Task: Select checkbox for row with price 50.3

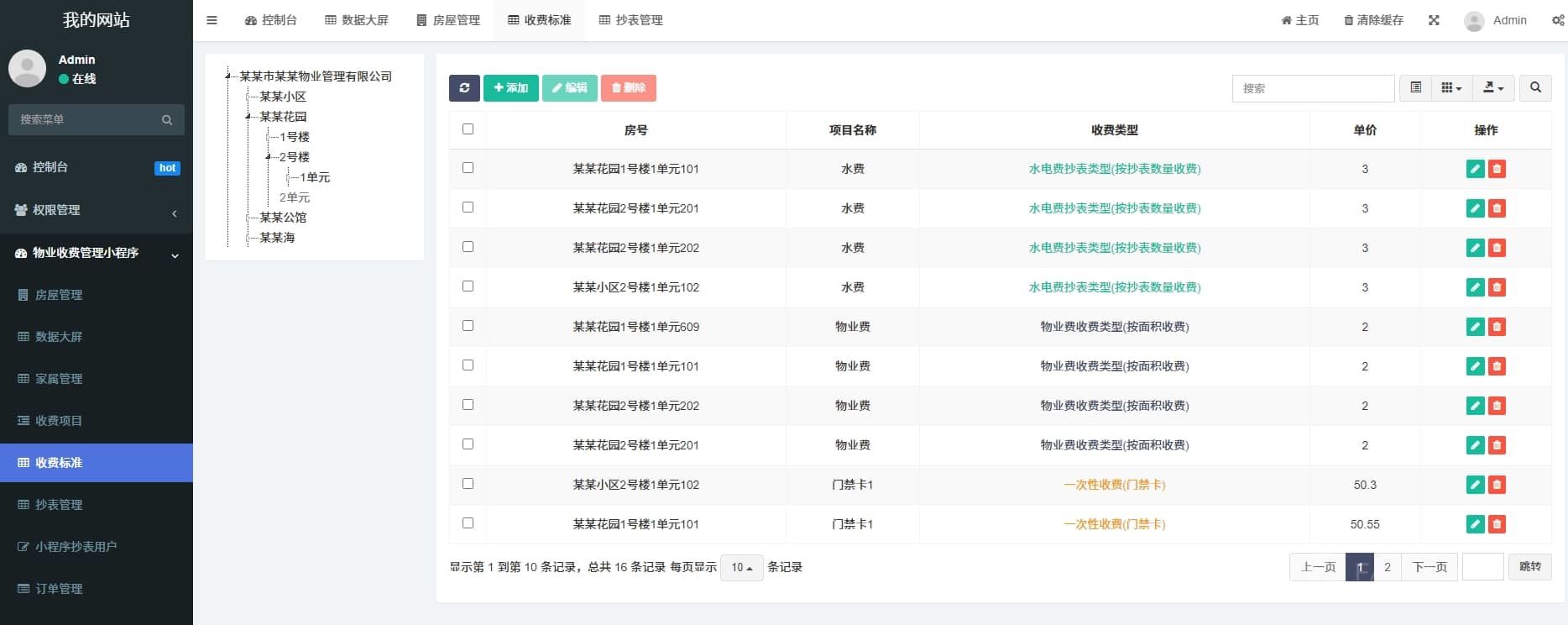Action: pos(468,484)
